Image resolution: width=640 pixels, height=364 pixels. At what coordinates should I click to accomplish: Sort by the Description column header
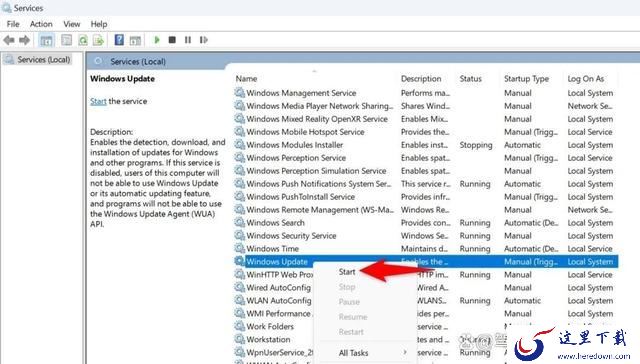421,79
